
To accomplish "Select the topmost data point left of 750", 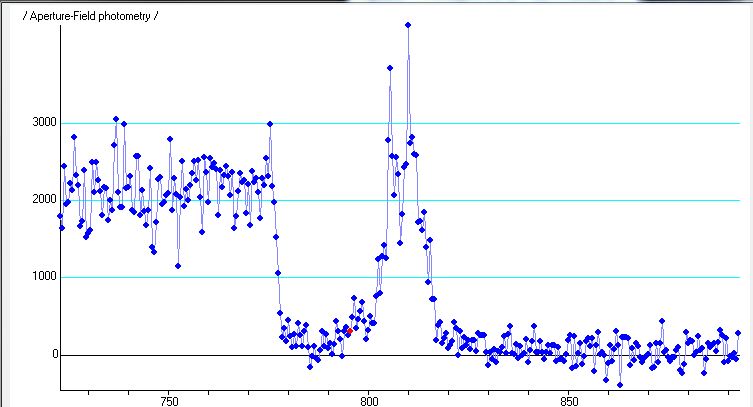I will point(116,119).
